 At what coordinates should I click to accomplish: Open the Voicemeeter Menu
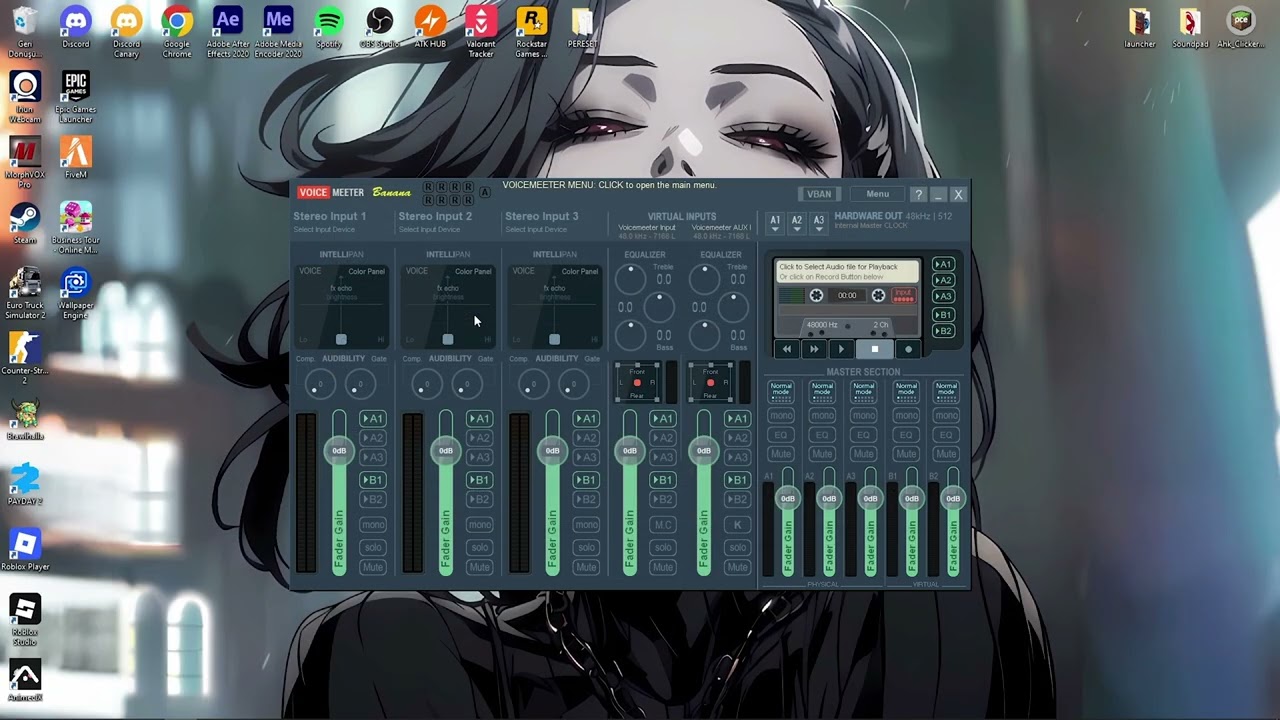click(x=877, y=194)
